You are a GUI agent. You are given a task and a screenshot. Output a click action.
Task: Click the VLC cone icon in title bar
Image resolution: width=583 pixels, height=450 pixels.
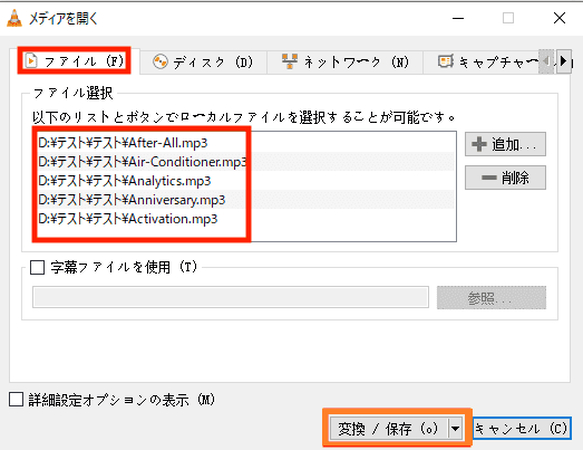click(x=15, y=18)
